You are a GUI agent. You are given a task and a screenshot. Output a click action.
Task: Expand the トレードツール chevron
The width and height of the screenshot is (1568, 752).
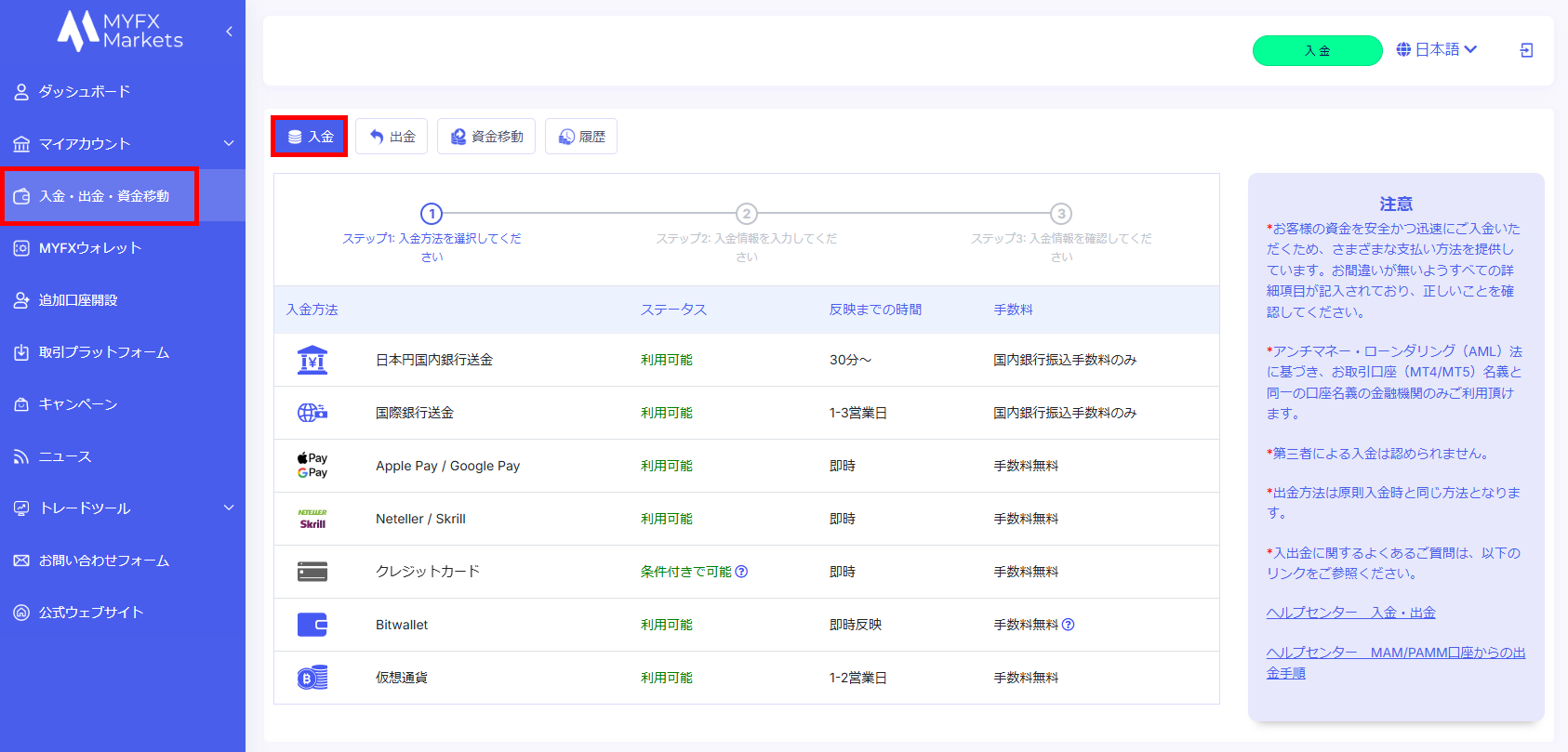229,508
